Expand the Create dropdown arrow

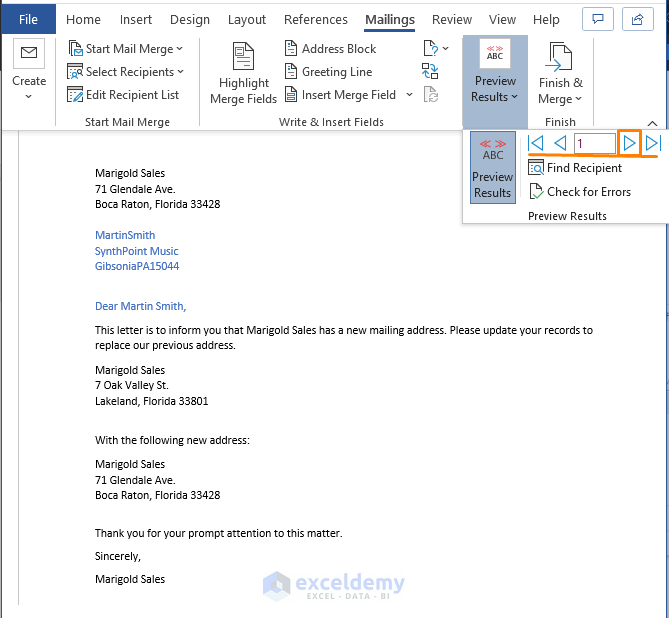pyautogui.click(x=29, y=96)
